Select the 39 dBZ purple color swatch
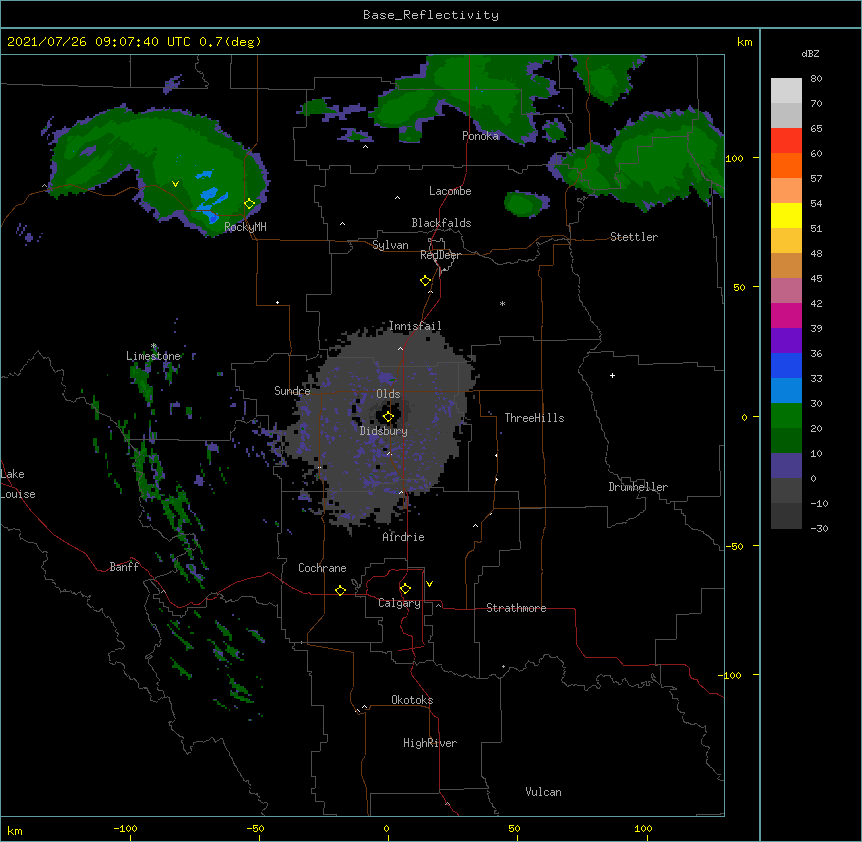The height and width of the screenshot is (842, 862). point(786,340)
